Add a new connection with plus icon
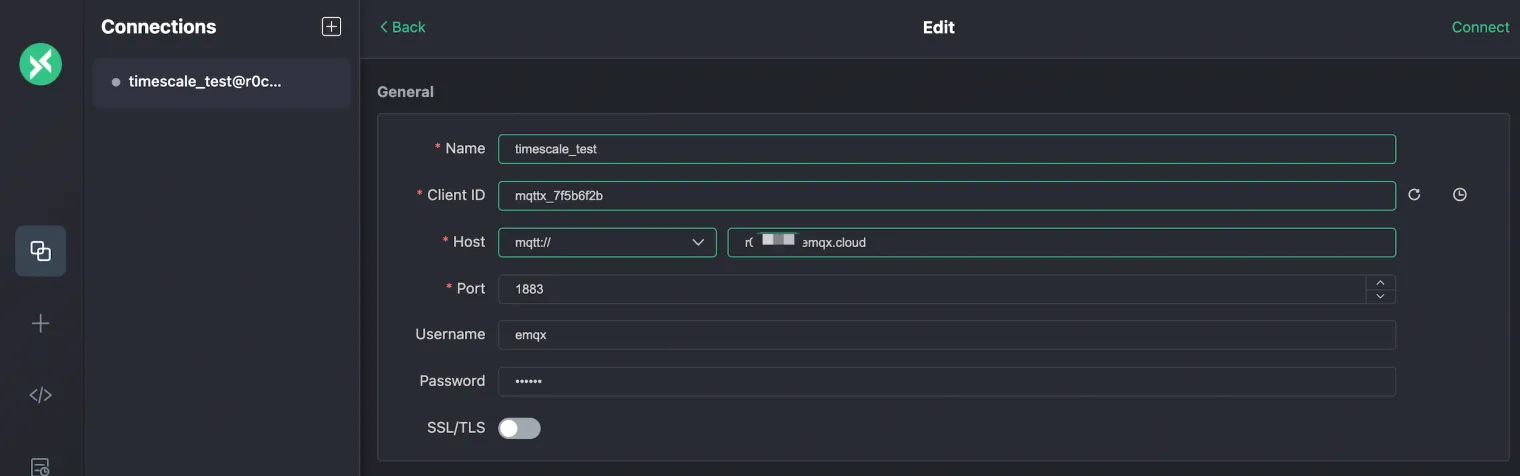The image size is (1520, 476). [x=331, y=27]
